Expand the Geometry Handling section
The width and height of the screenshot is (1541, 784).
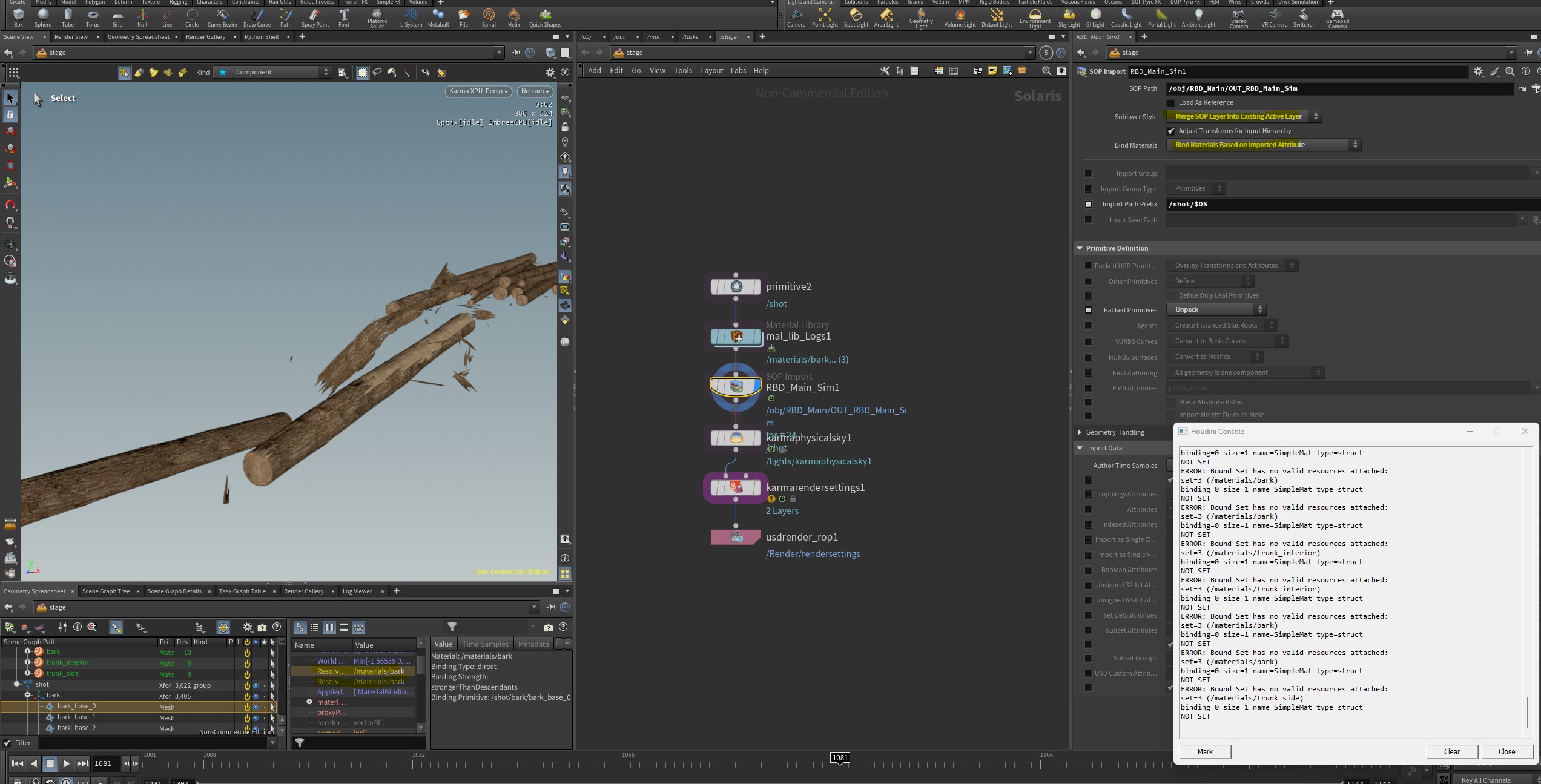1115,432
